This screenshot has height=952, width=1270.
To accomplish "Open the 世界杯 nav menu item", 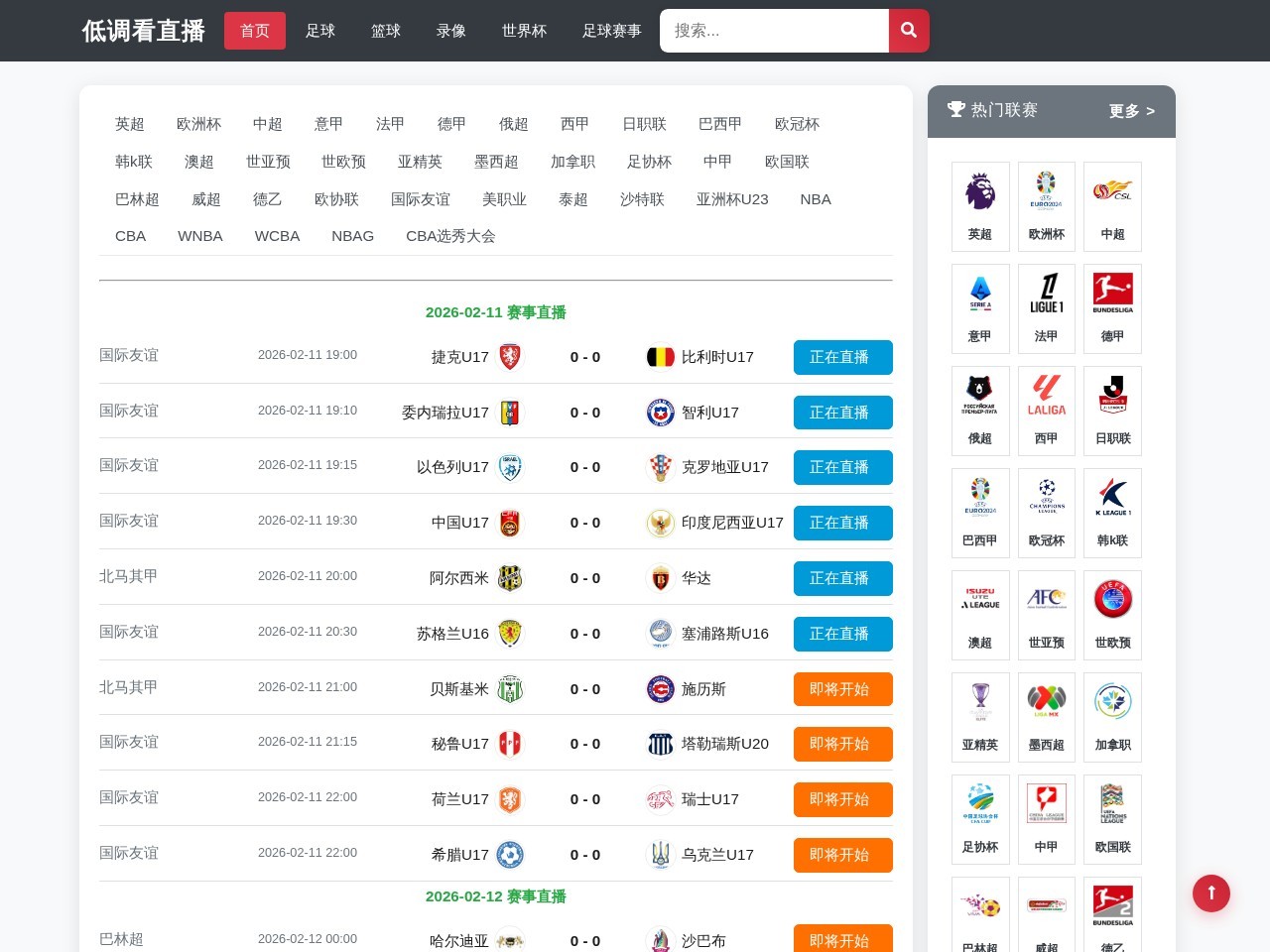I will tap(524, 31).
